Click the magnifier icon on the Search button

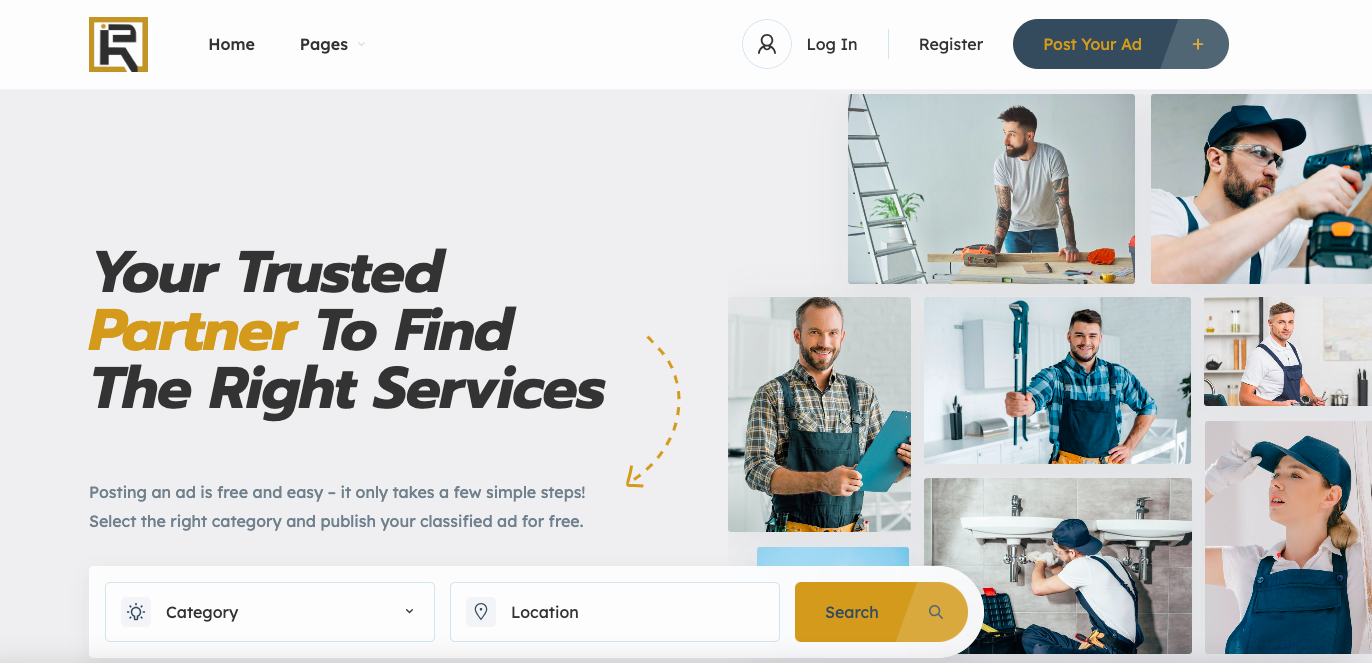coord(936,612)
